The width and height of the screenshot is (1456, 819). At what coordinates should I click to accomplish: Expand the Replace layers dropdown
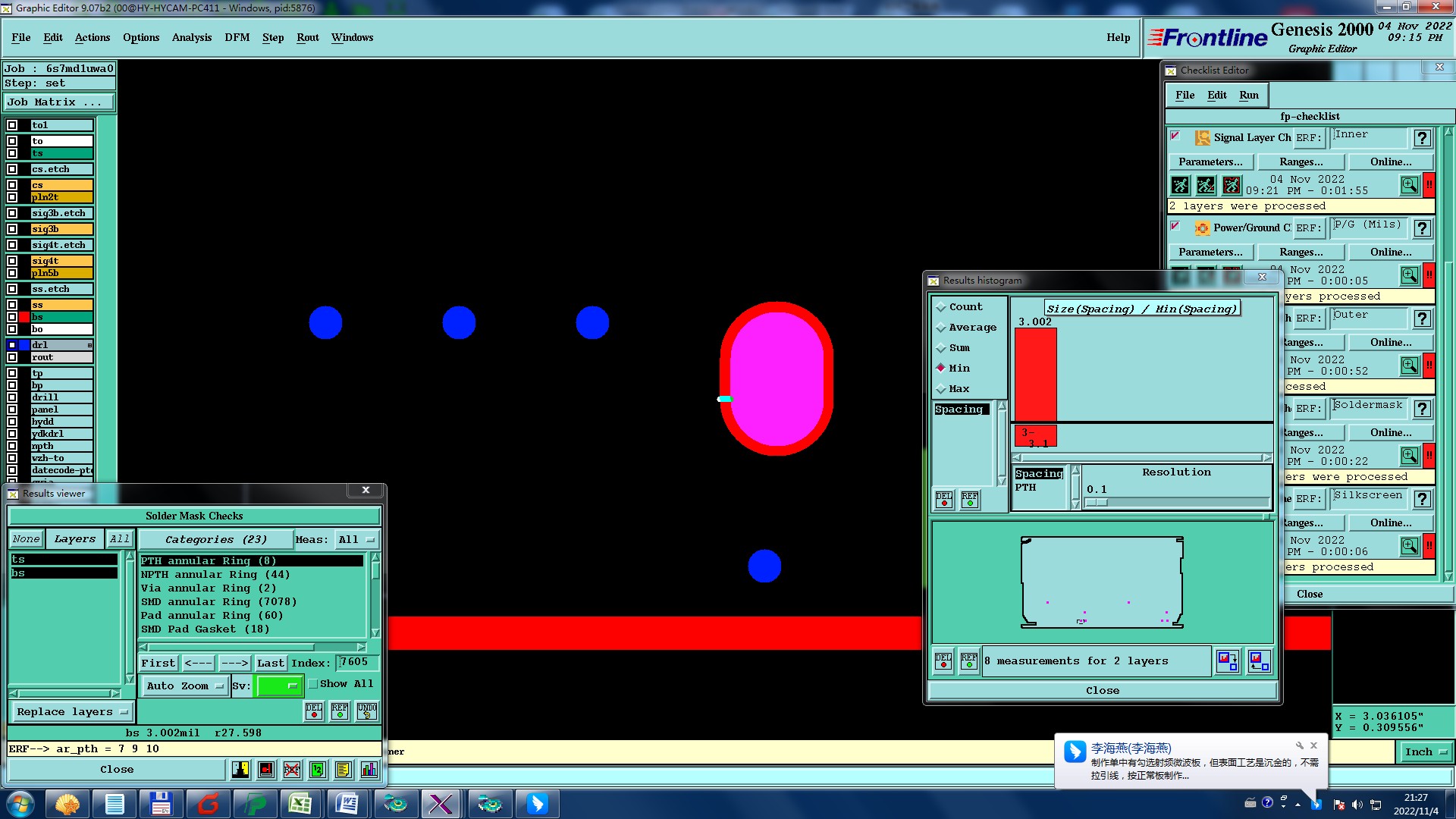[x=72, y=712]
